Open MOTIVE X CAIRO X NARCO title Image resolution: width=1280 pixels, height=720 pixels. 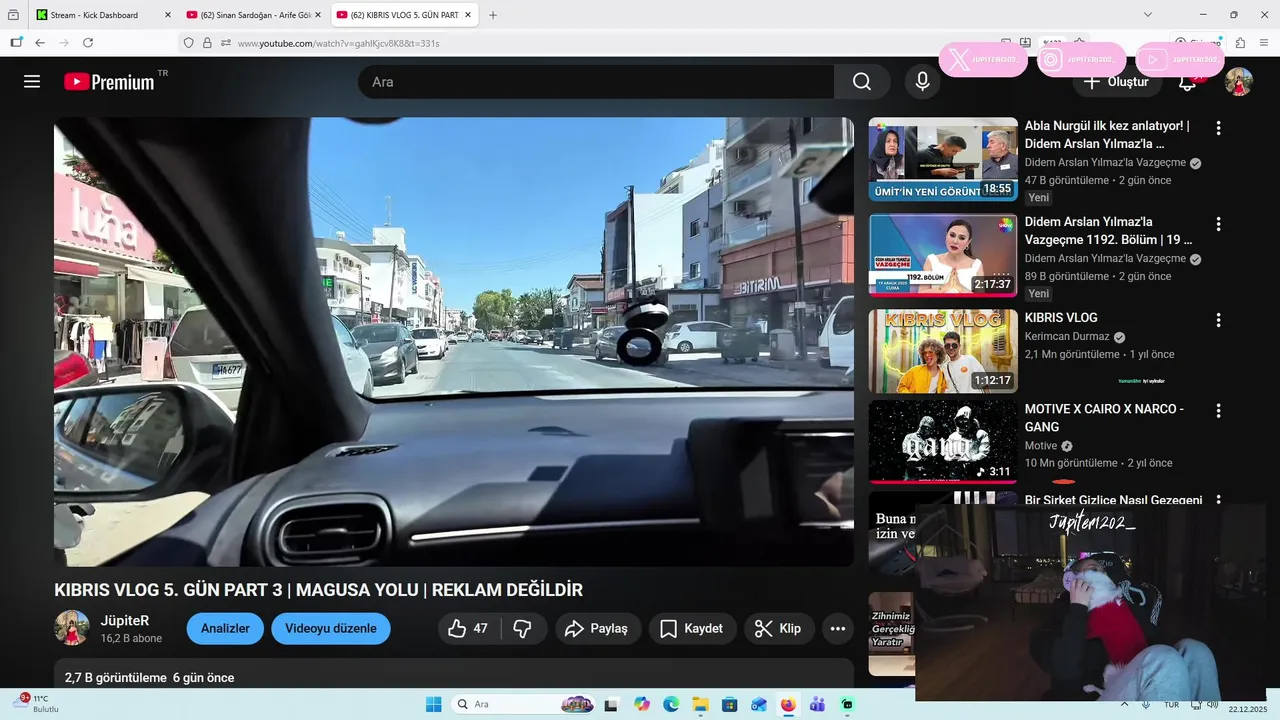point(1104,418)
